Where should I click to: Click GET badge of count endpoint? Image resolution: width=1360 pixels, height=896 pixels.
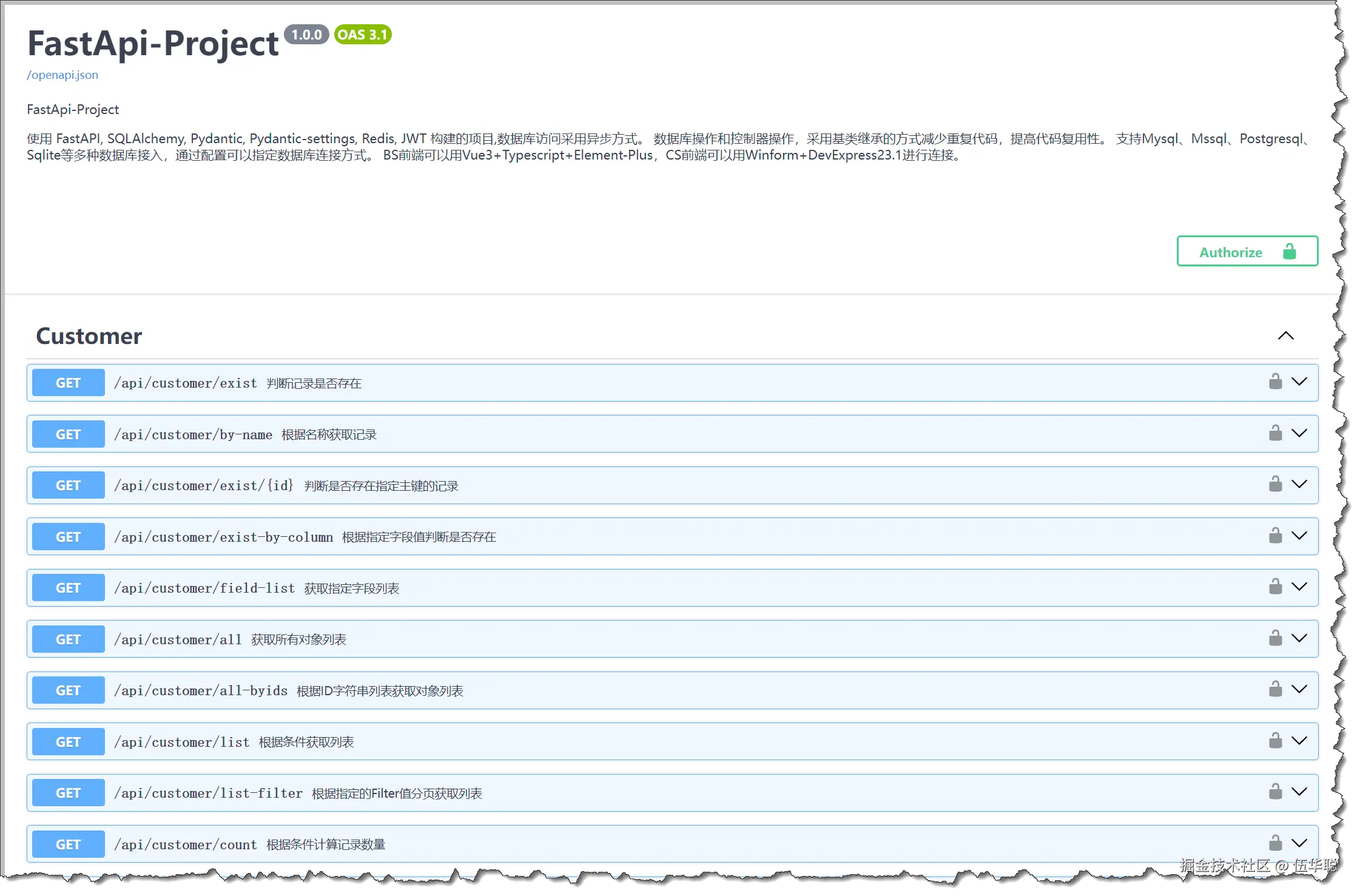pos(68,844)
